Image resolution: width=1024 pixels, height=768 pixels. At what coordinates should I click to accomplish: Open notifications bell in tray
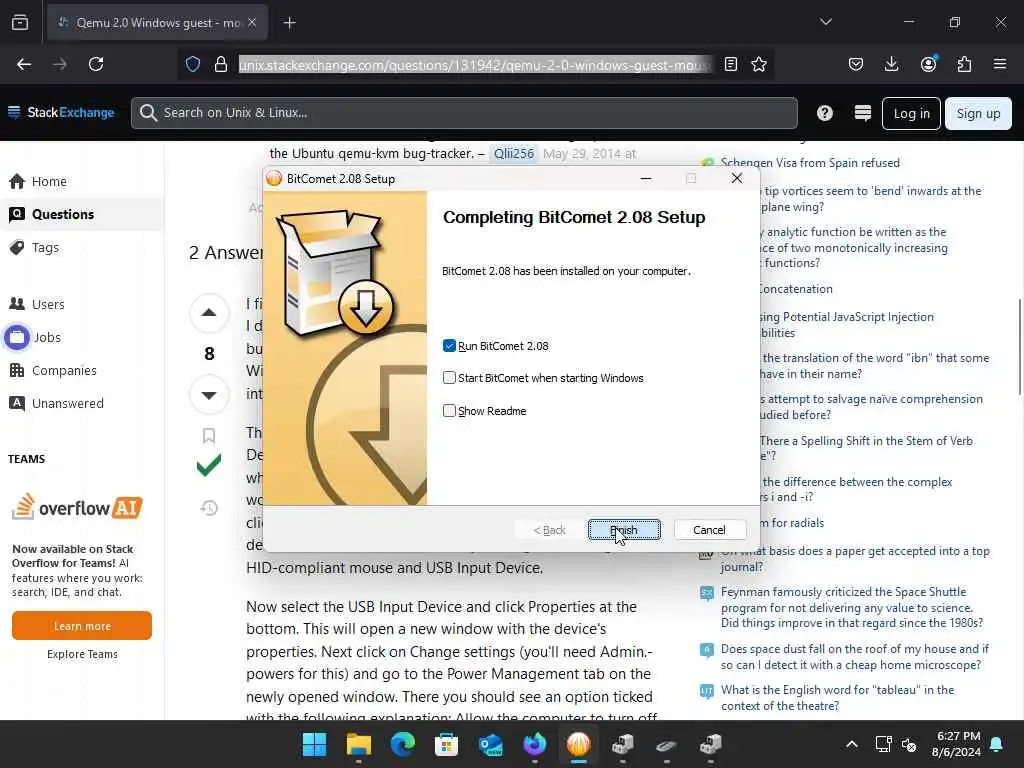[997, 744]
